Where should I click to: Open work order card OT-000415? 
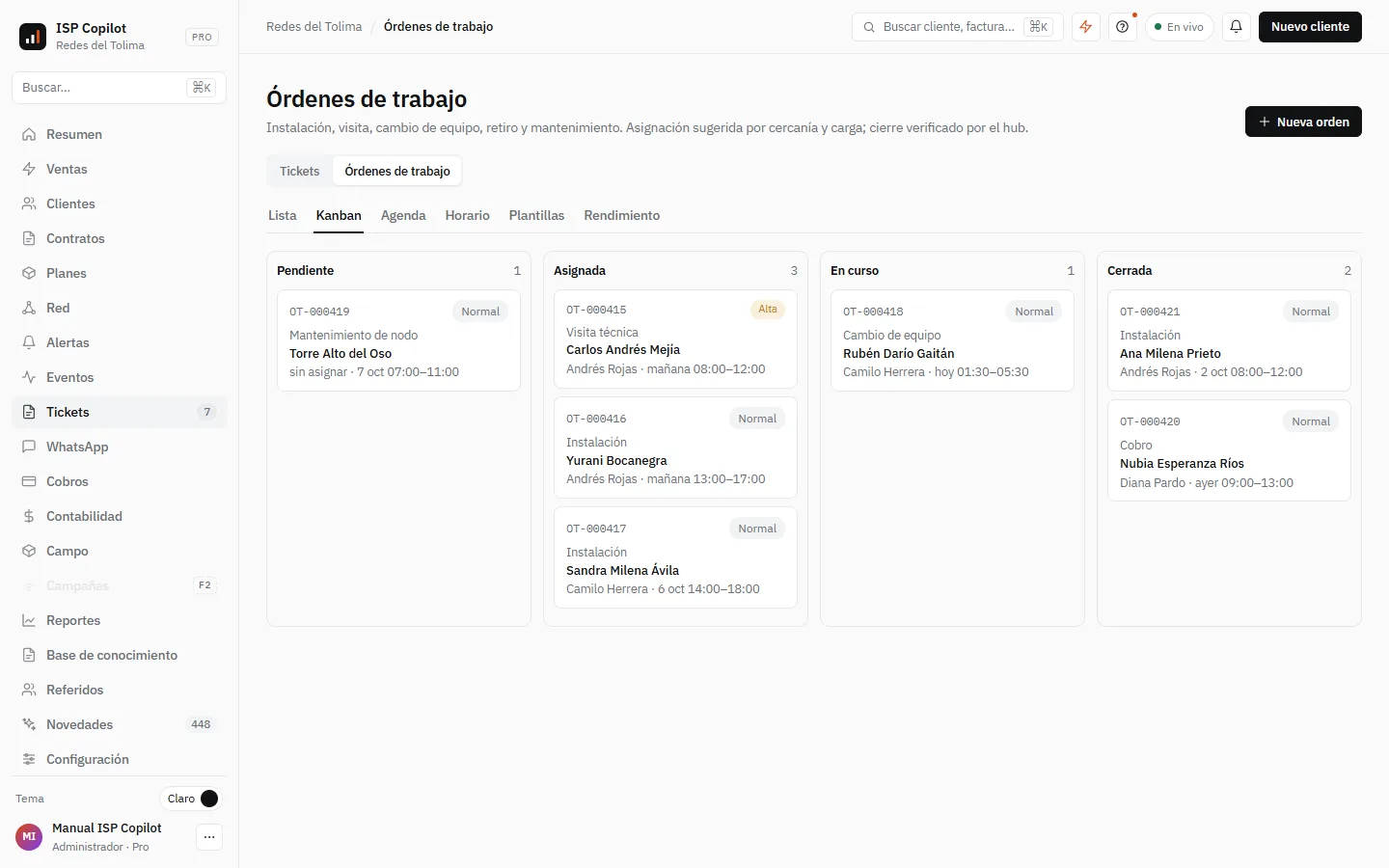click(x=675, y=339)
